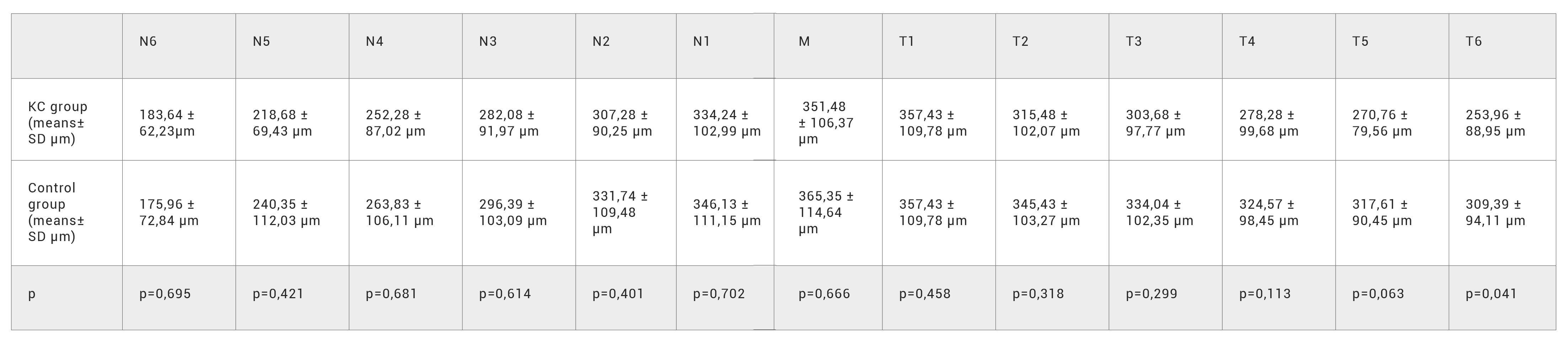Click the 351,48 ± 106,37 µm cell
The width and height of the screenshot is (1568, 344).
(x=828, y=120)
